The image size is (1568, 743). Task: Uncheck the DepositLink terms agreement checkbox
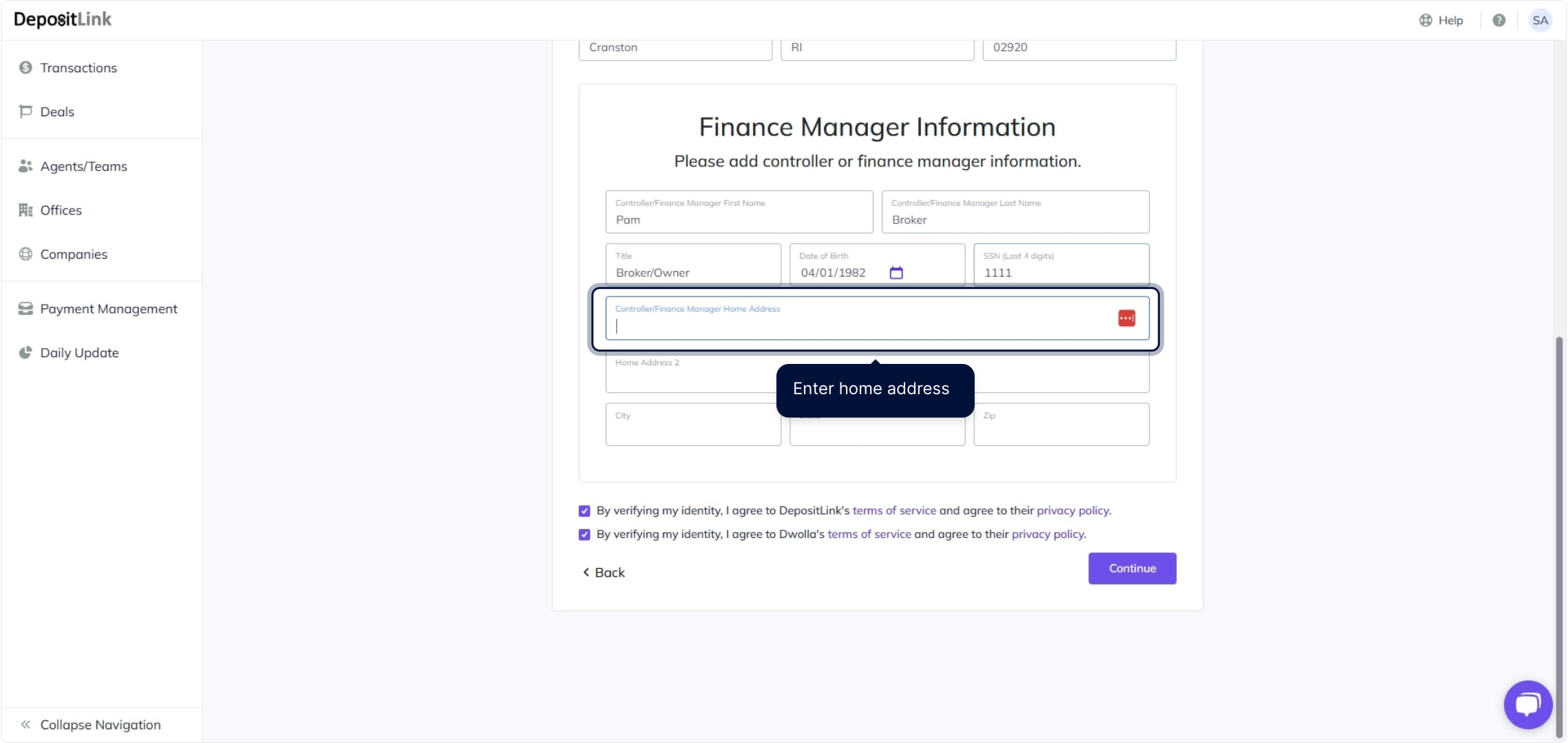click(x=584, y=511)
